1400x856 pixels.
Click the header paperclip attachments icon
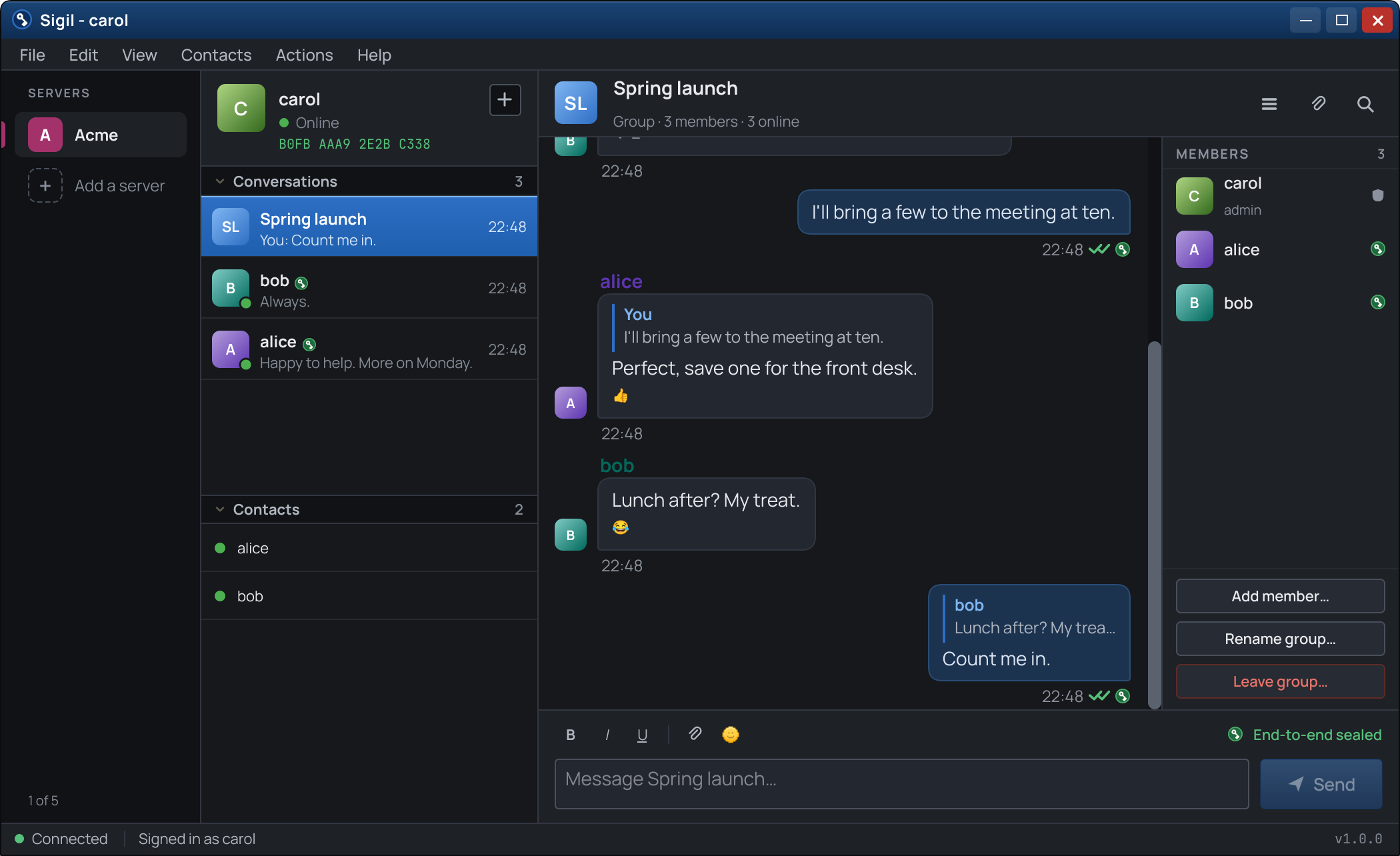[1318, 104]
